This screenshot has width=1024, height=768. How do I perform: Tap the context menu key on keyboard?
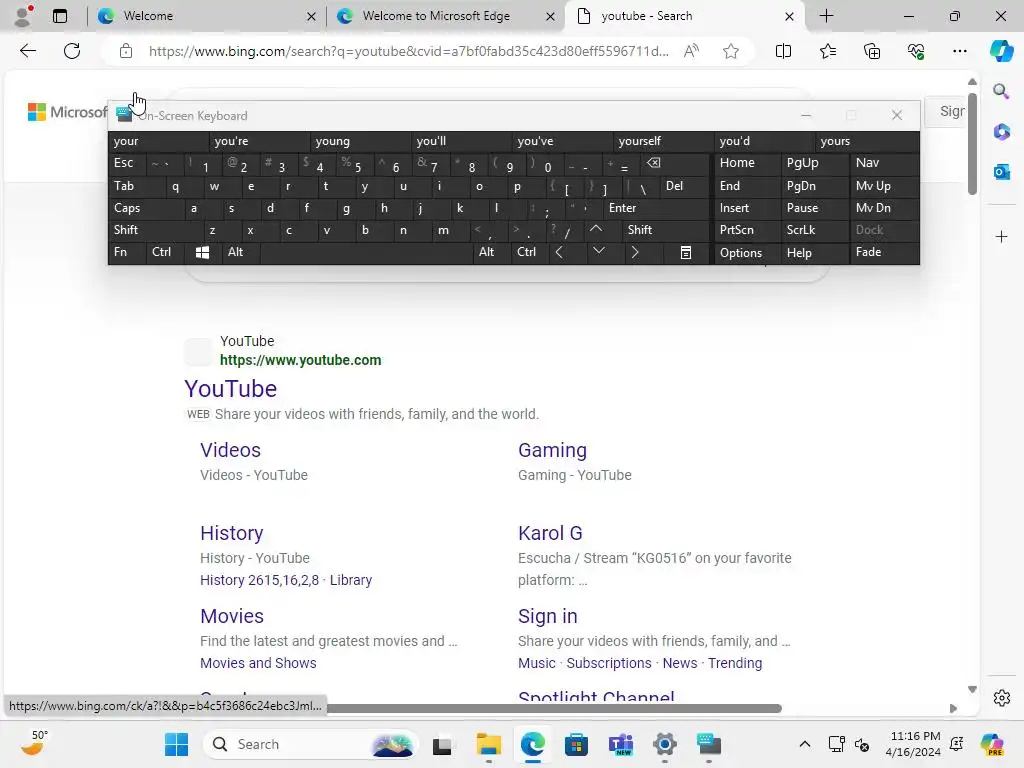(686, 253)
